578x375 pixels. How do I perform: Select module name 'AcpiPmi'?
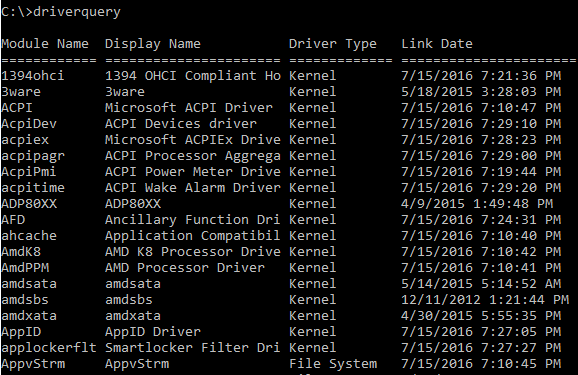pos(29,172)
